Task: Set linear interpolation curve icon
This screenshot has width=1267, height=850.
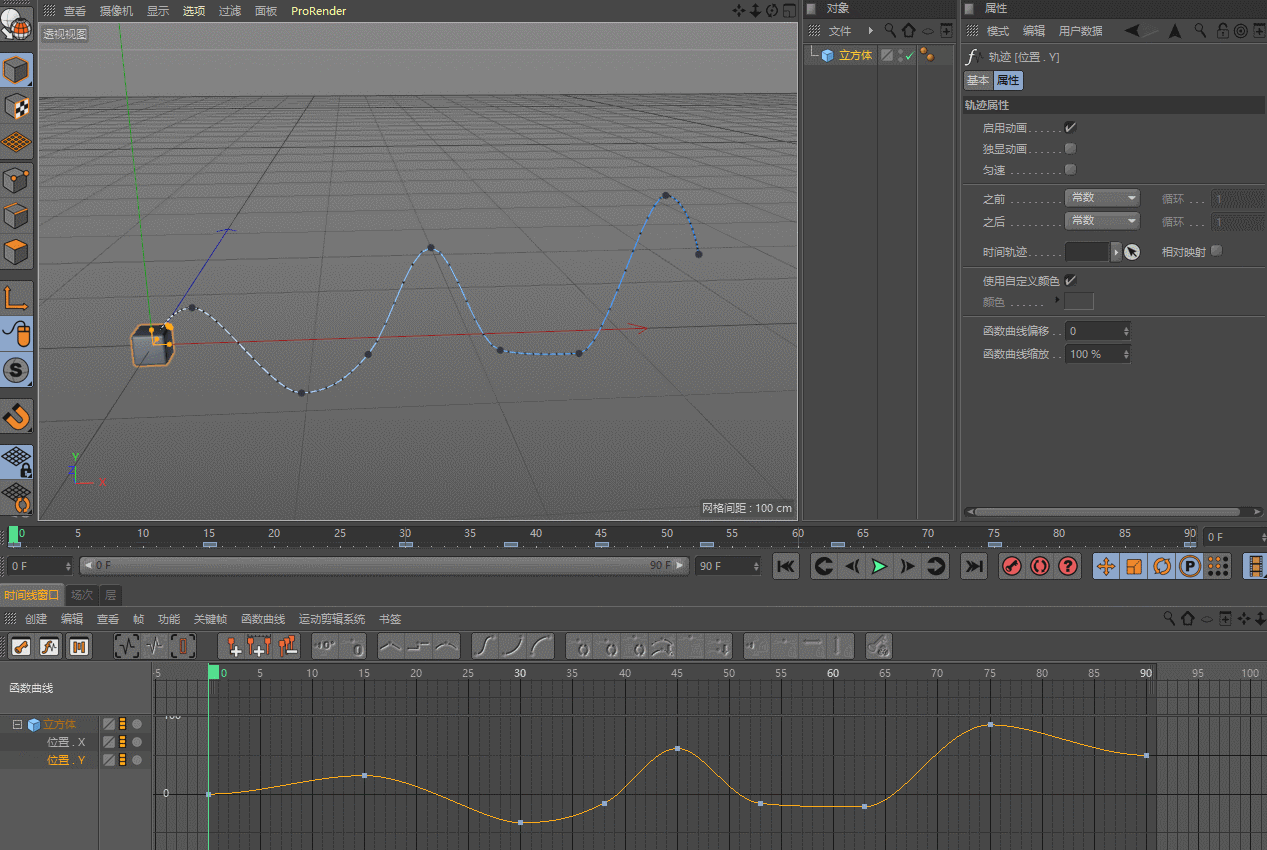Action: pyautogui.click(x=391, y=647)
